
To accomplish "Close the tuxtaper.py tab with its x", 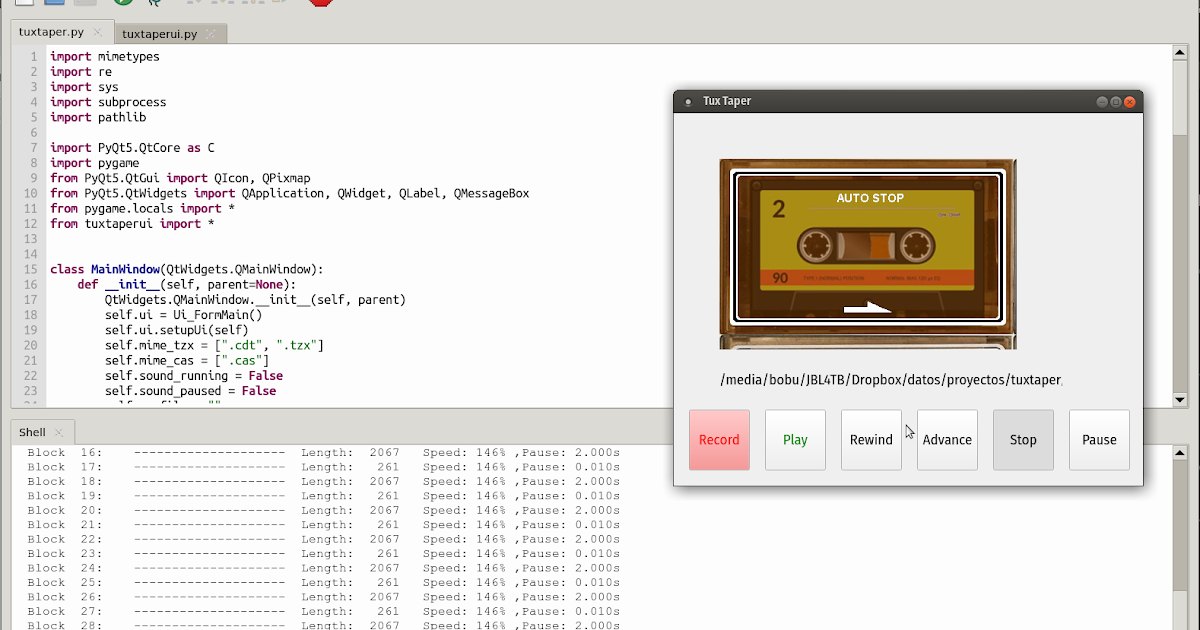I will [97, 31].
